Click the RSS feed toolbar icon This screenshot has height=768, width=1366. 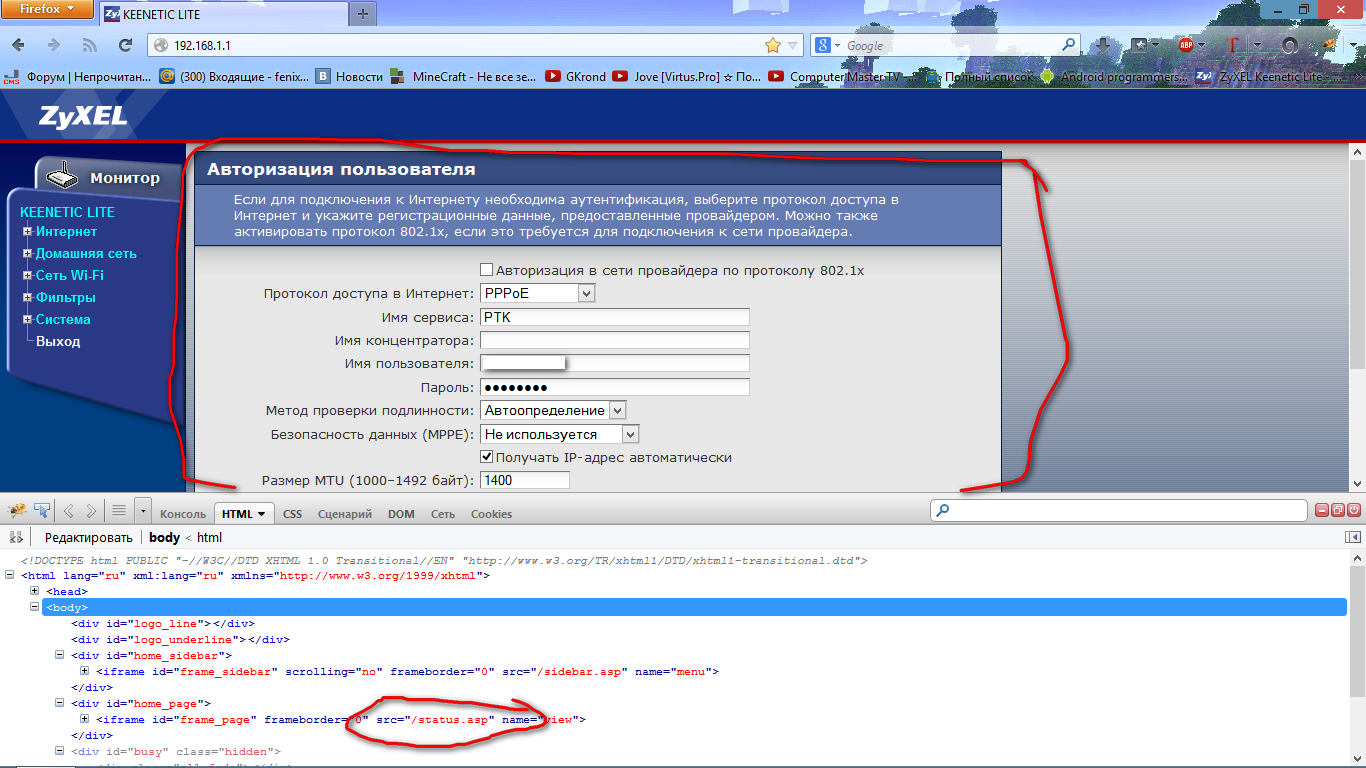[x=90, y=45]
